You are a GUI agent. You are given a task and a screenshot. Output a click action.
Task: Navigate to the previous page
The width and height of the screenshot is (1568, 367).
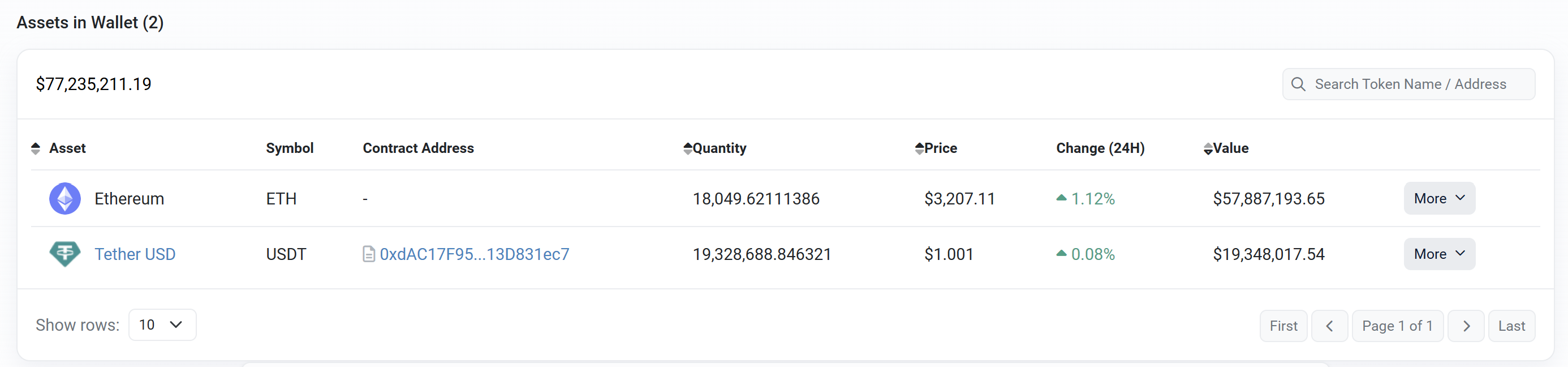click(x=1330, y=325)
